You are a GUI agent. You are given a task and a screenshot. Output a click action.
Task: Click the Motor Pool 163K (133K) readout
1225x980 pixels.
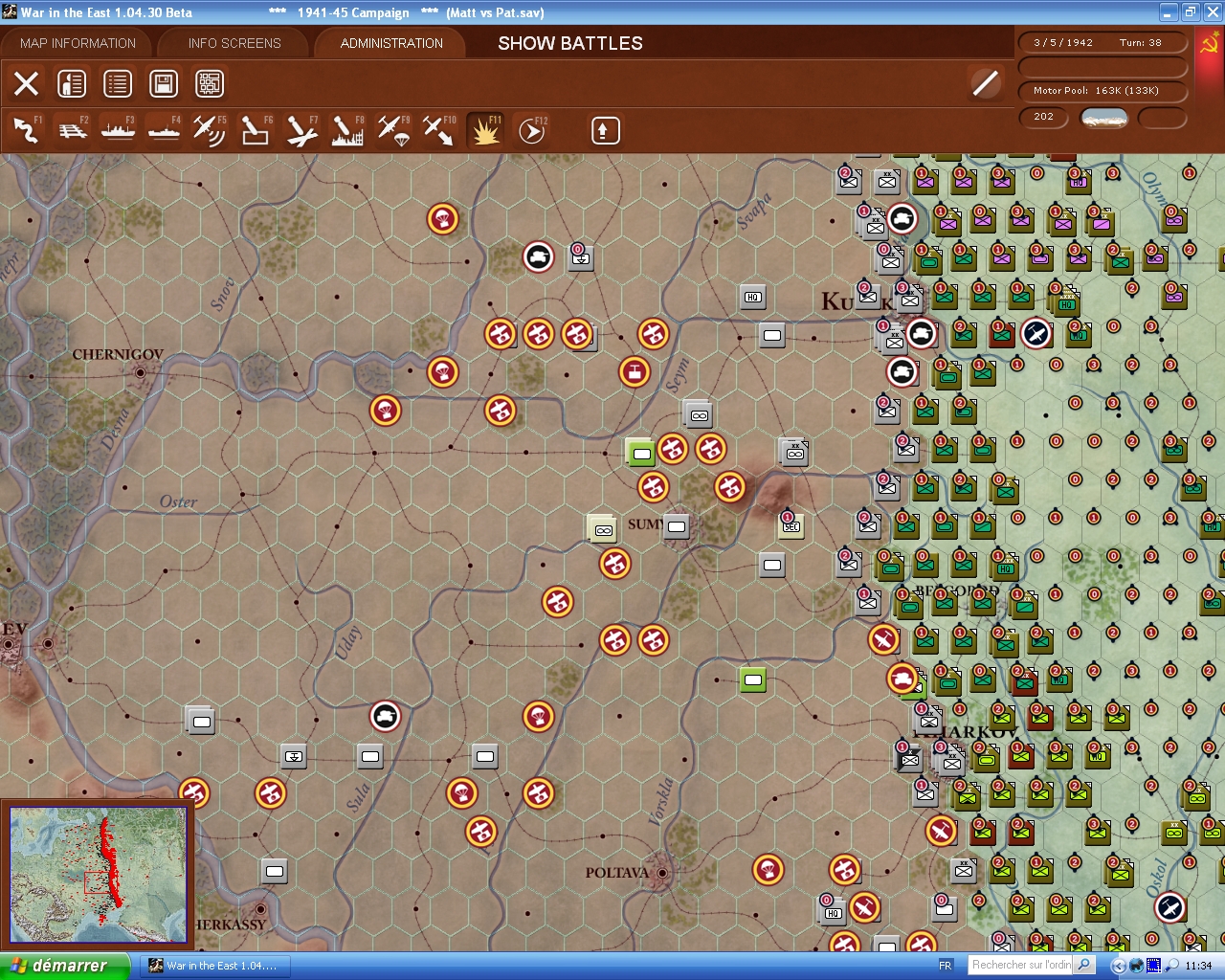pyautogui.click(x=1102, y=91)
